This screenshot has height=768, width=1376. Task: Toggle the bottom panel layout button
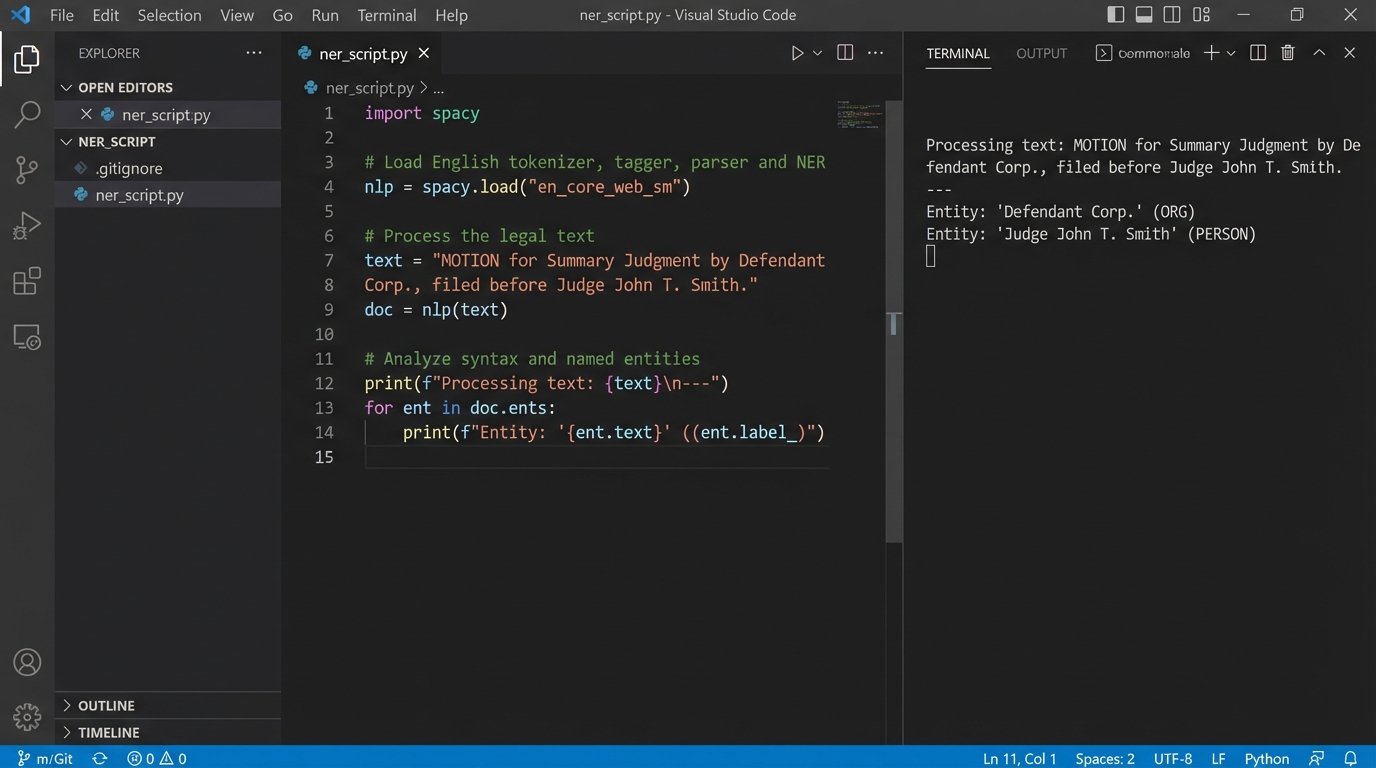tap(1144, 15)
